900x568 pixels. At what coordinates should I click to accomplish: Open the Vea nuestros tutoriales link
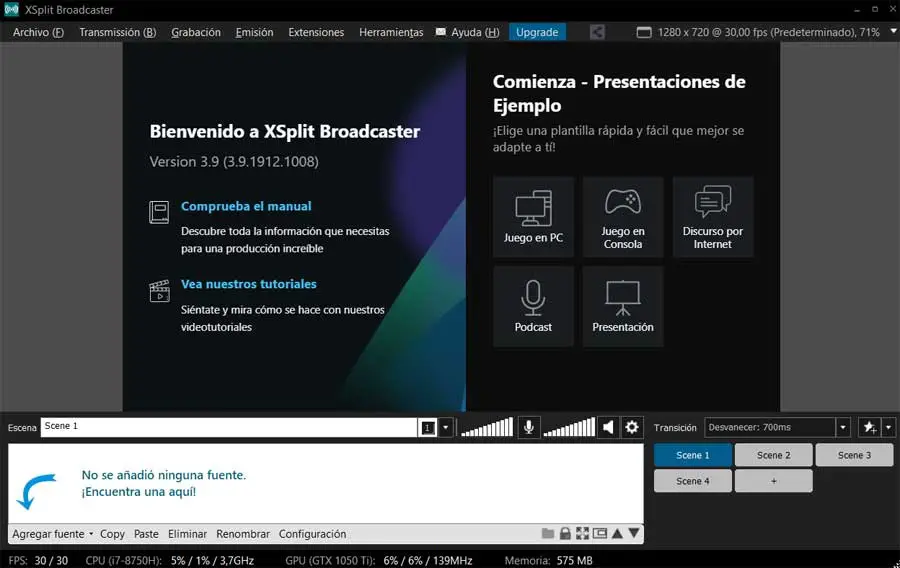249,283
